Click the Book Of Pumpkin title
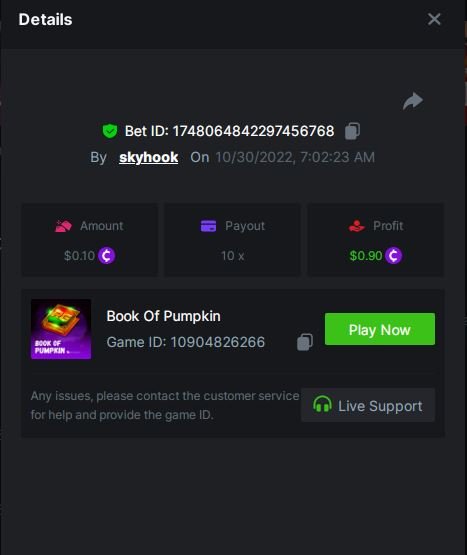 (163, 316)
